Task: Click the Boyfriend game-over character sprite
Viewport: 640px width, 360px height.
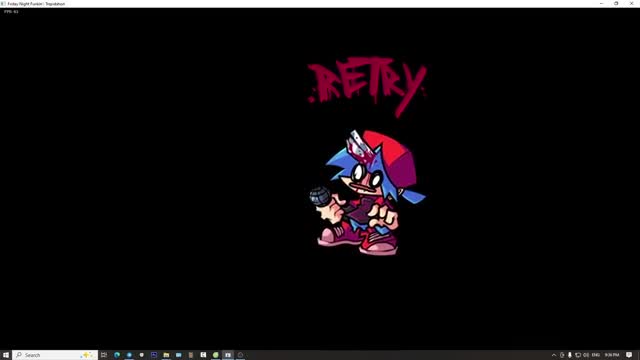Action: pos(367,193)
